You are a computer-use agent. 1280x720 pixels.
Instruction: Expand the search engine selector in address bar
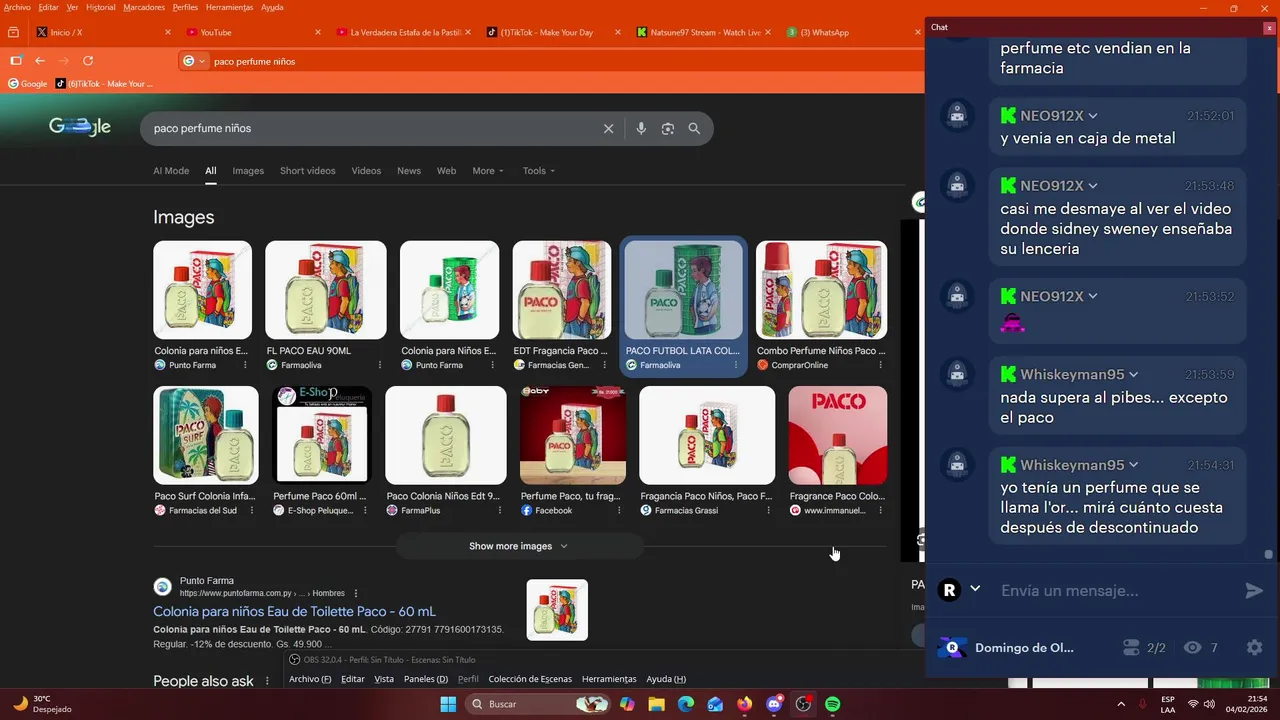[x=194, y=61]
